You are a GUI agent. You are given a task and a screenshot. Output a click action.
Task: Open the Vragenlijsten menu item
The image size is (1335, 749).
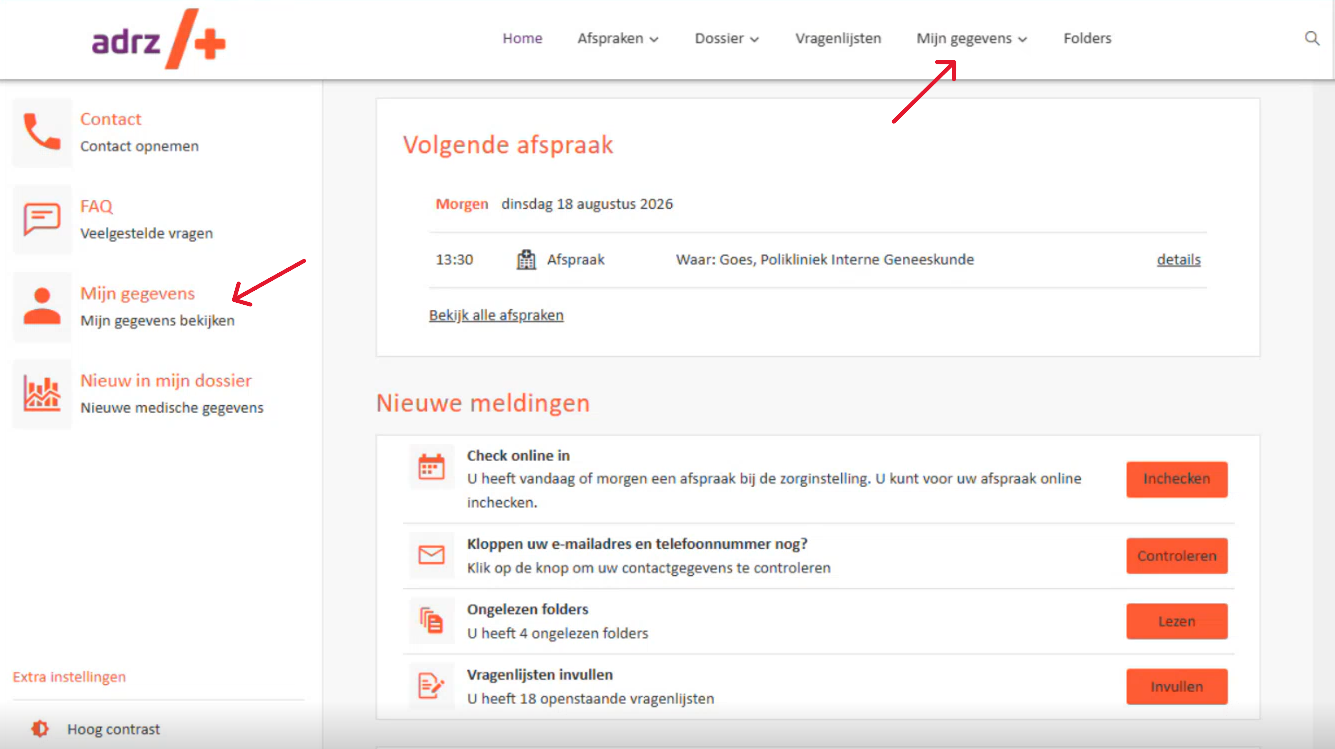pos(838,39)
